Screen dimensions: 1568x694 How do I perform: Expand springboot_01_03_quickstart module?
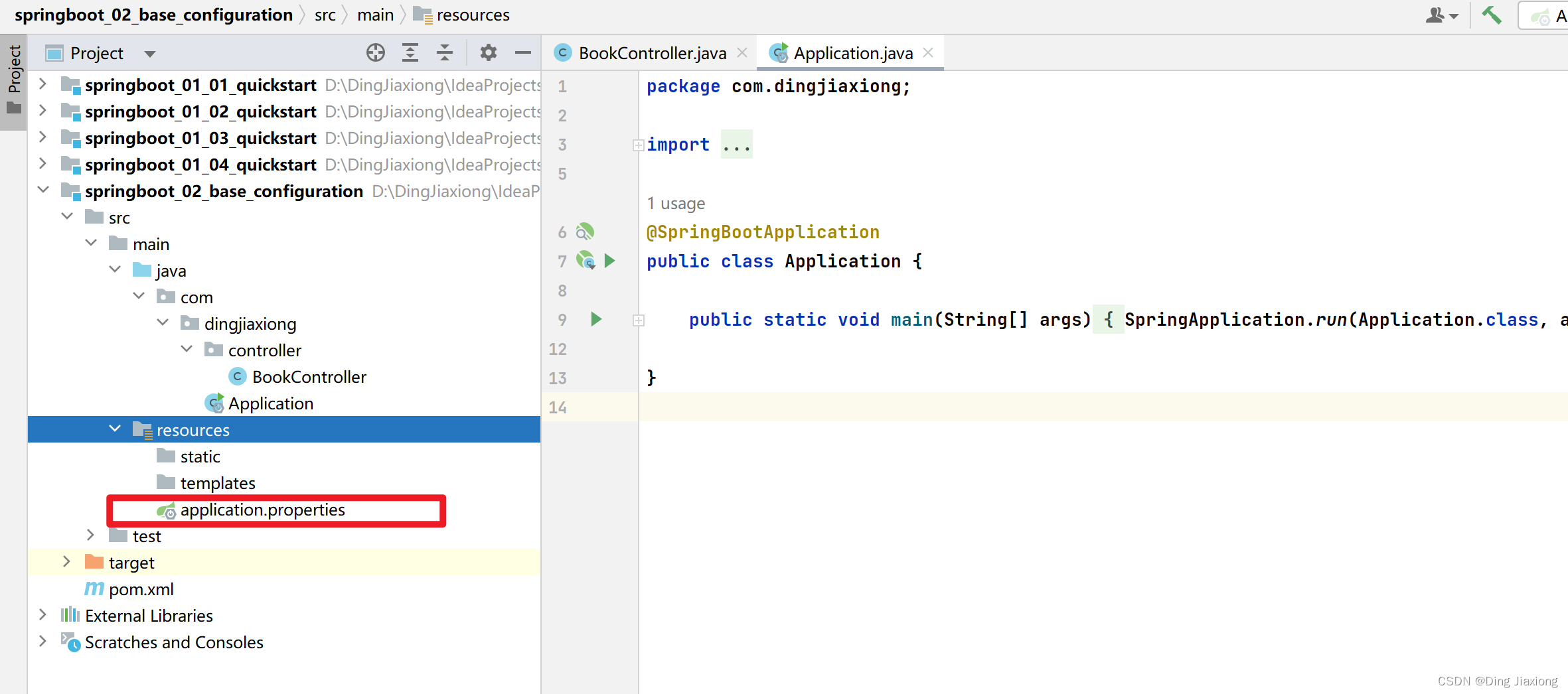pos(42,137)
